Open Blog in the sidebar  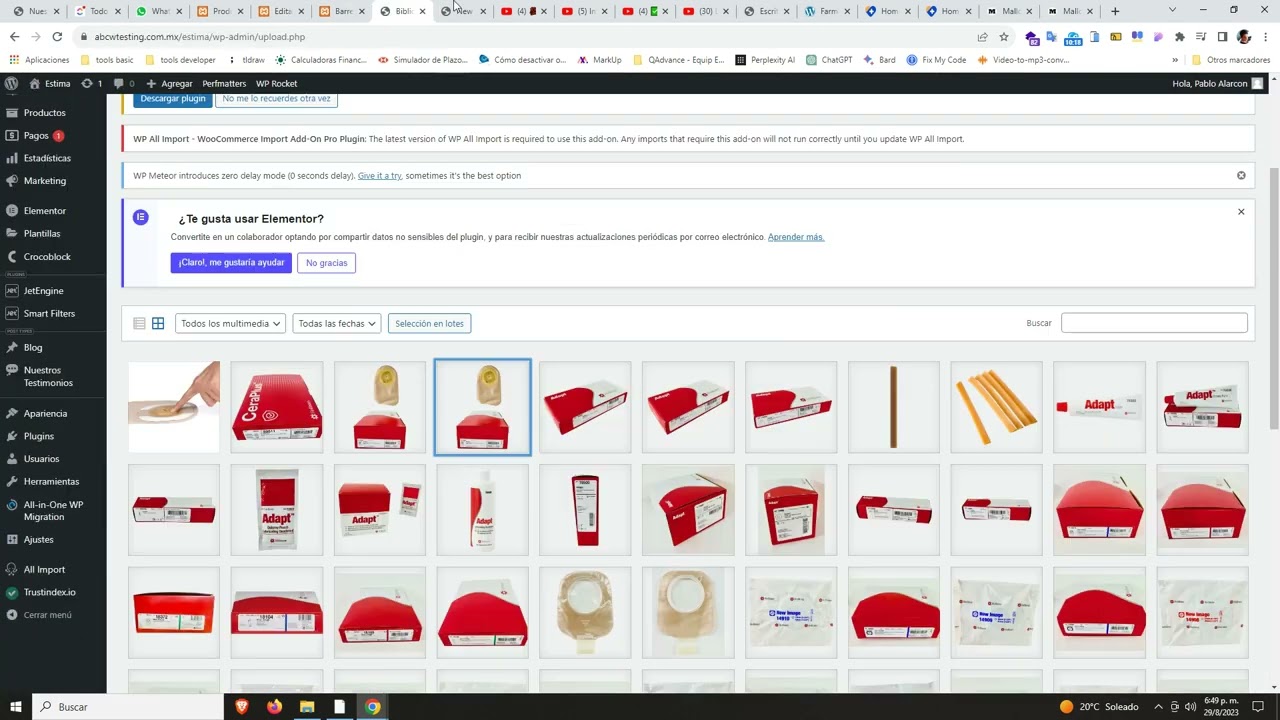pos(33,348)
